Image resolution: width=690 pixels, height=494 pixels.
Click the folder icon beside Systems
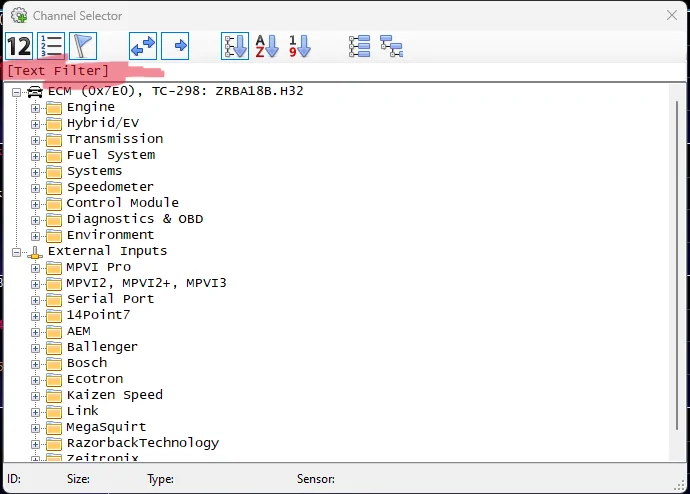(54, 172)
